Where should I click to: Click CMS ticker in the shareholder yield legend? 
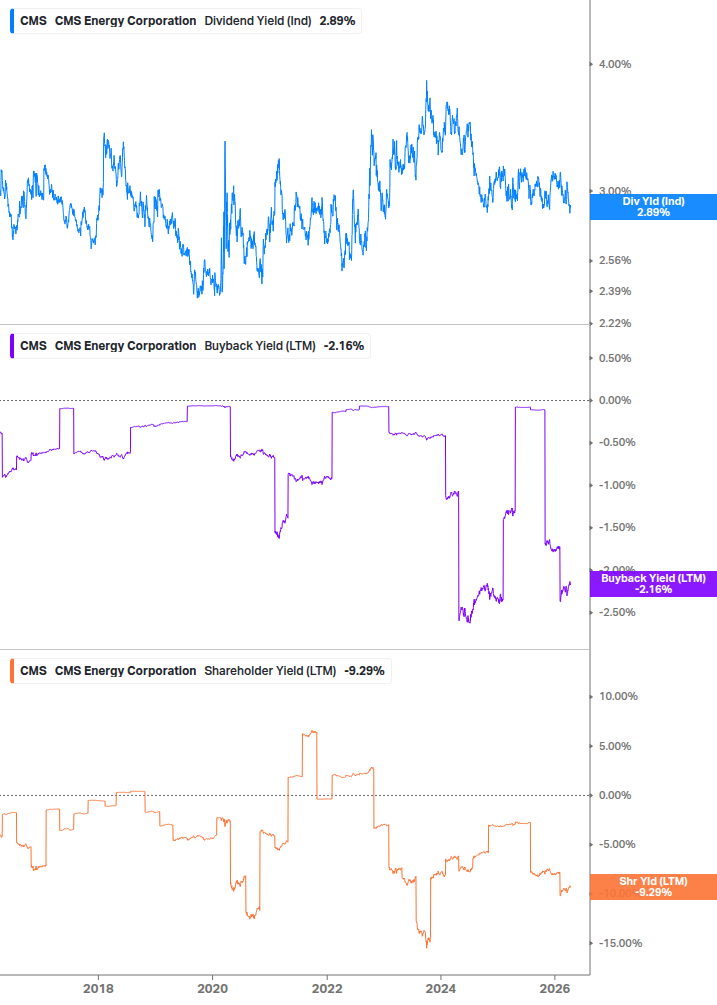pos(33,671)
